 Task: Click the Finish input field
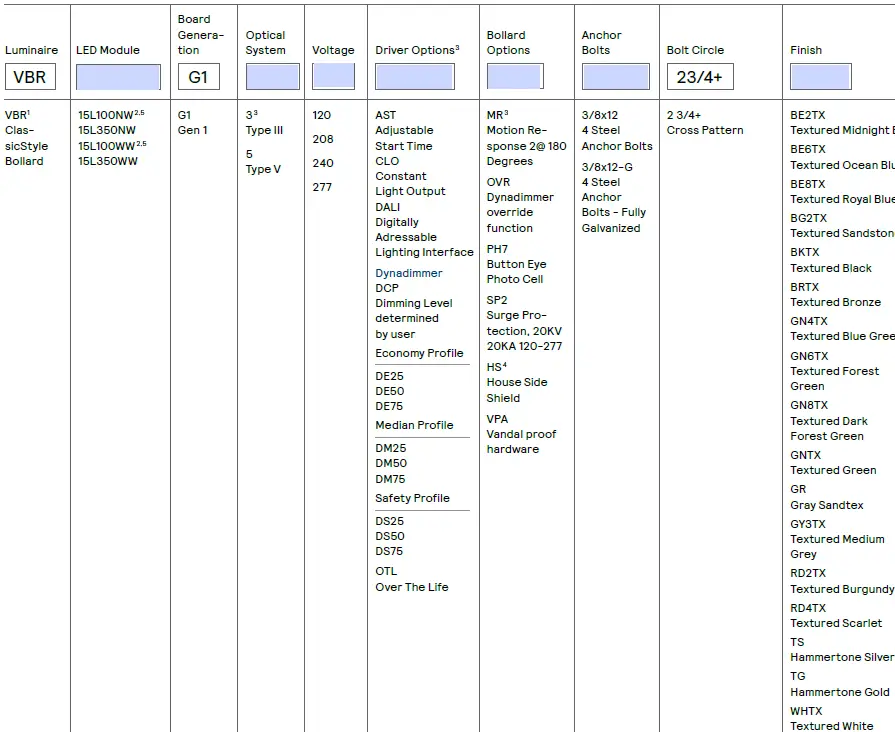(821, 77)
